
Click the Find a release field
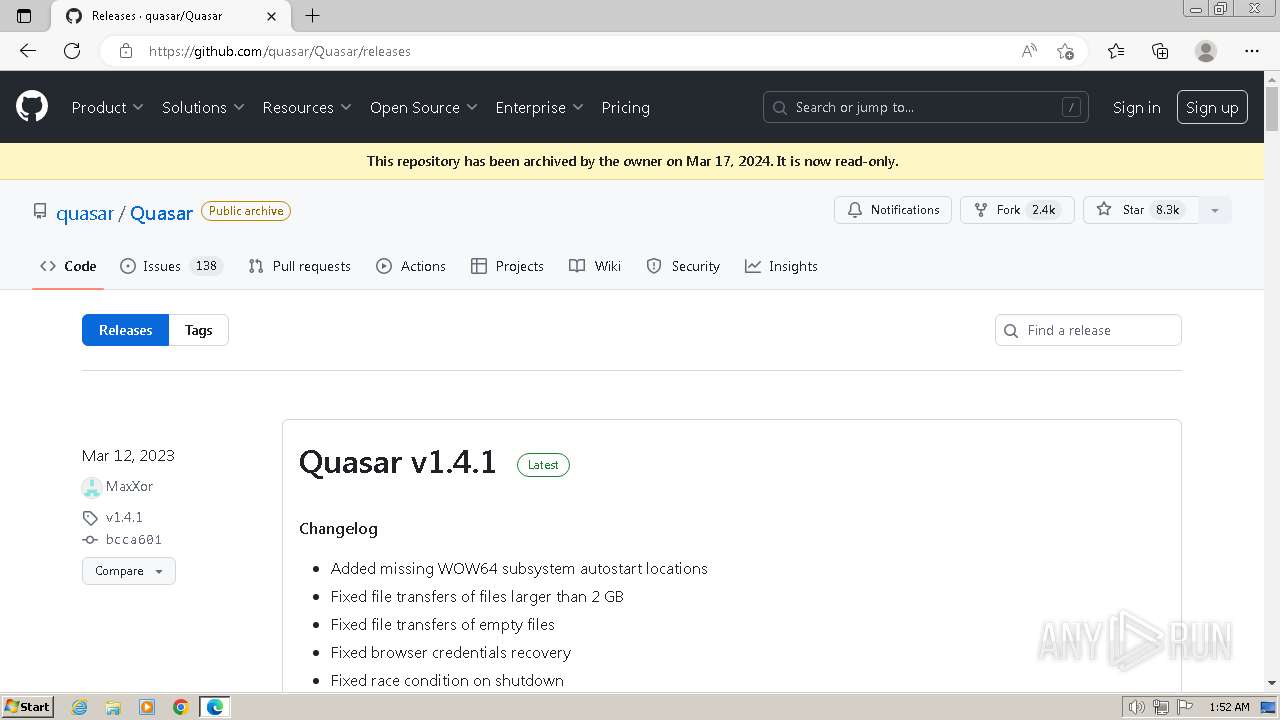[x=1088, y=330]
